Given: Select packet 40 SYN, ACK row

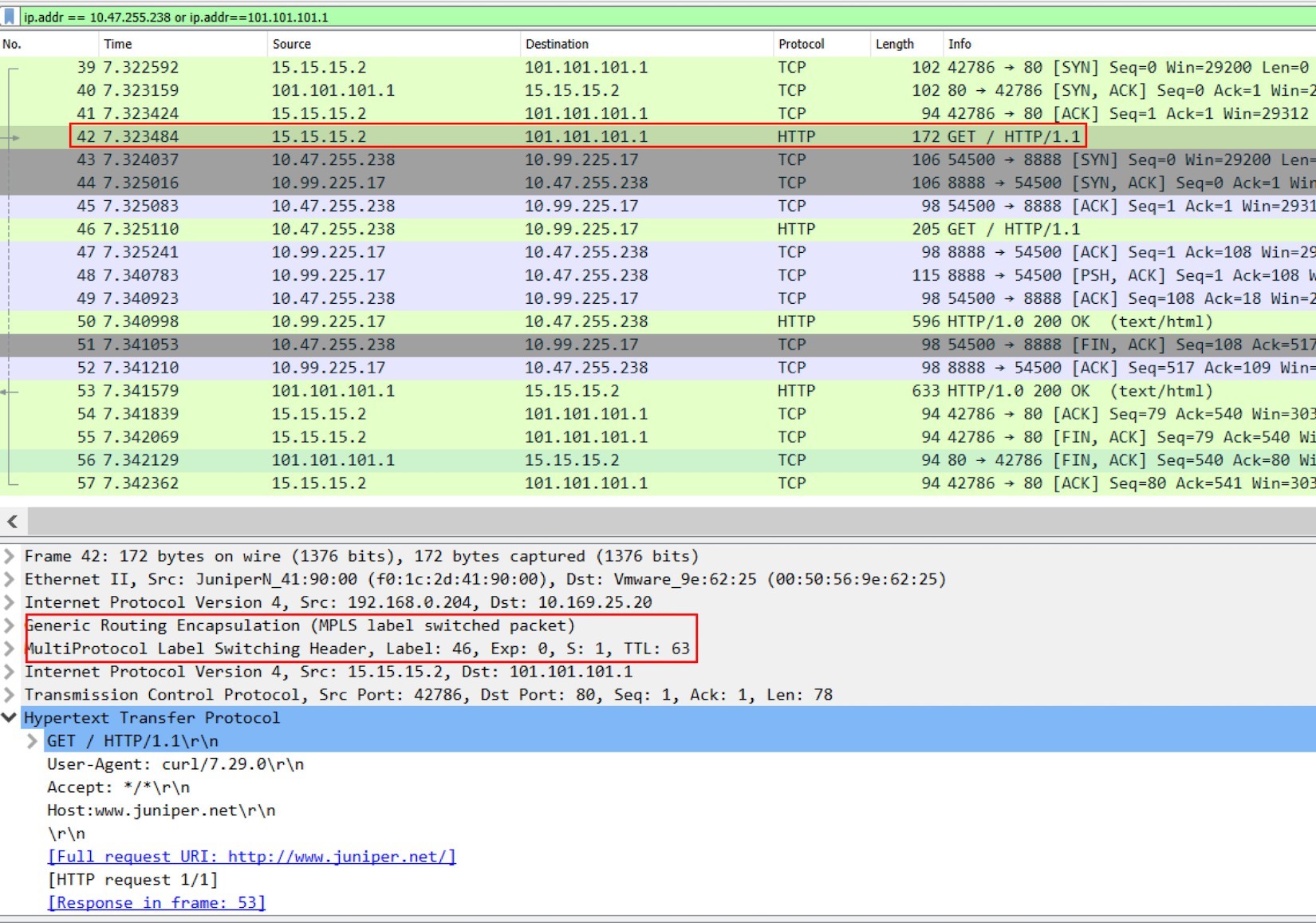Looking at the screenshot, I should point(658,91).
